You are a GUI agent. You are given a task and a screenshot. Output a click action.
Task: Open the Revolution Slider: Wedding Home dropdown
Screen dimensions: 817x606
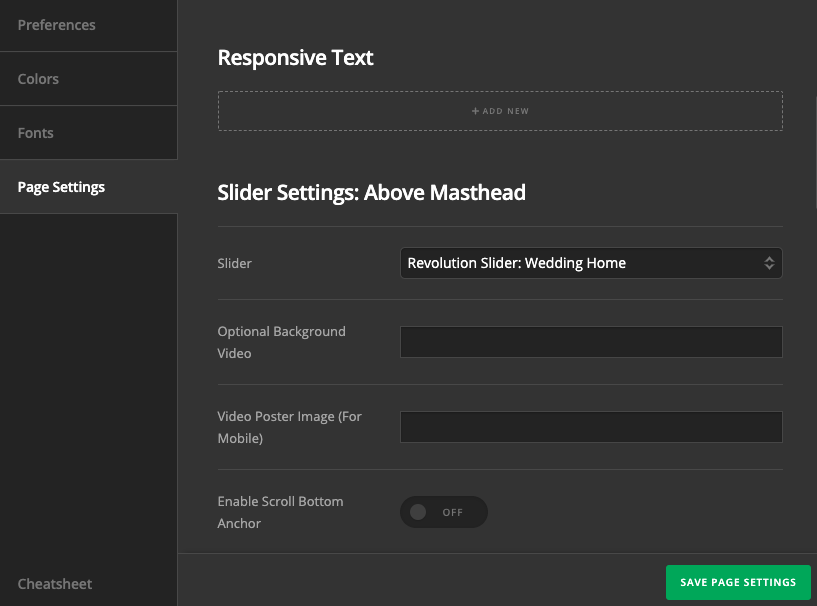[x=591, y=263]
